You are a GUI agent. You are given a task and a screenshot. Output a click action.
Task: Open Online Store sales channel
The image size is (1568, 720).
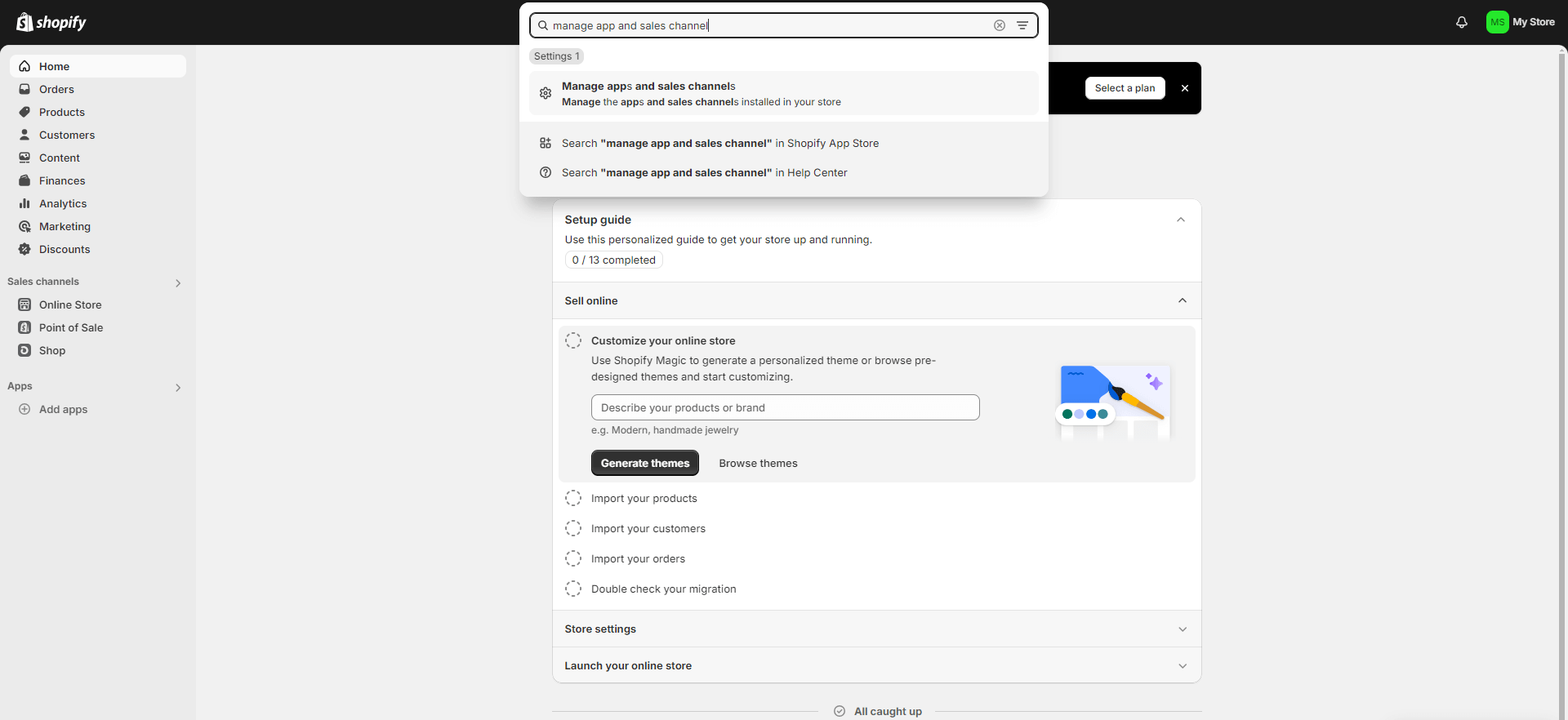point(98,304)
